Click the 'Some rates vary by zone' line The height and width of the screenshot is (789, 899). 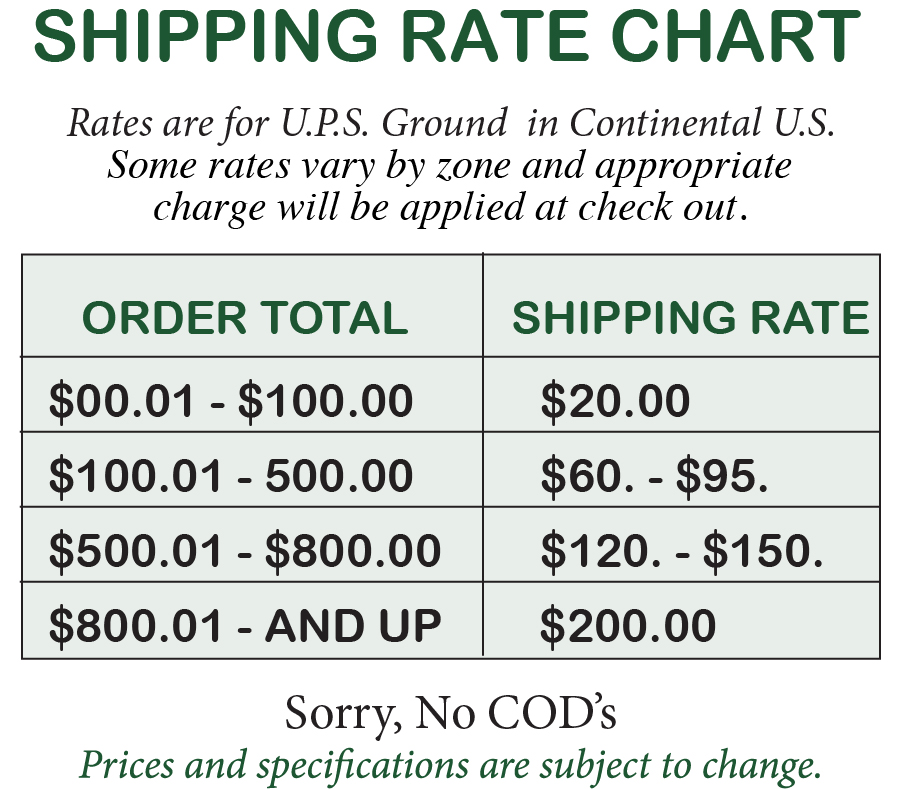click(x=318, y=165)
